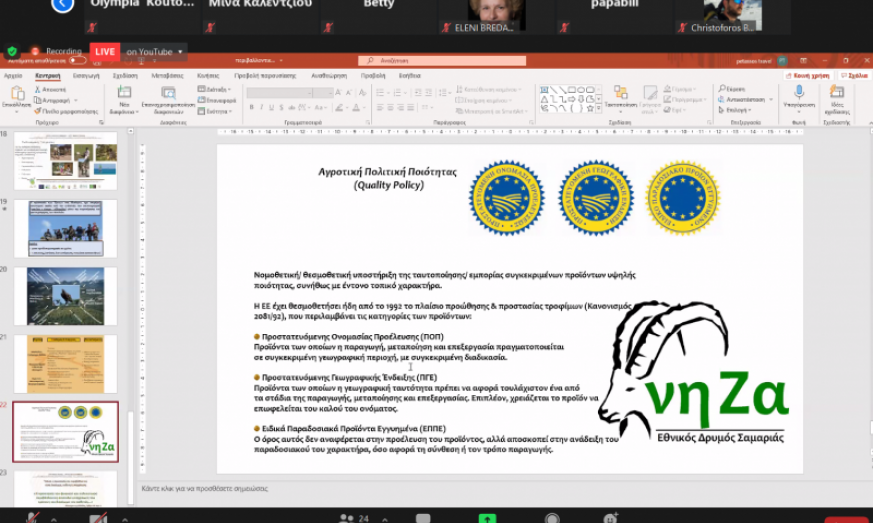Go back with the blue arrow button

tap(62, 4)
